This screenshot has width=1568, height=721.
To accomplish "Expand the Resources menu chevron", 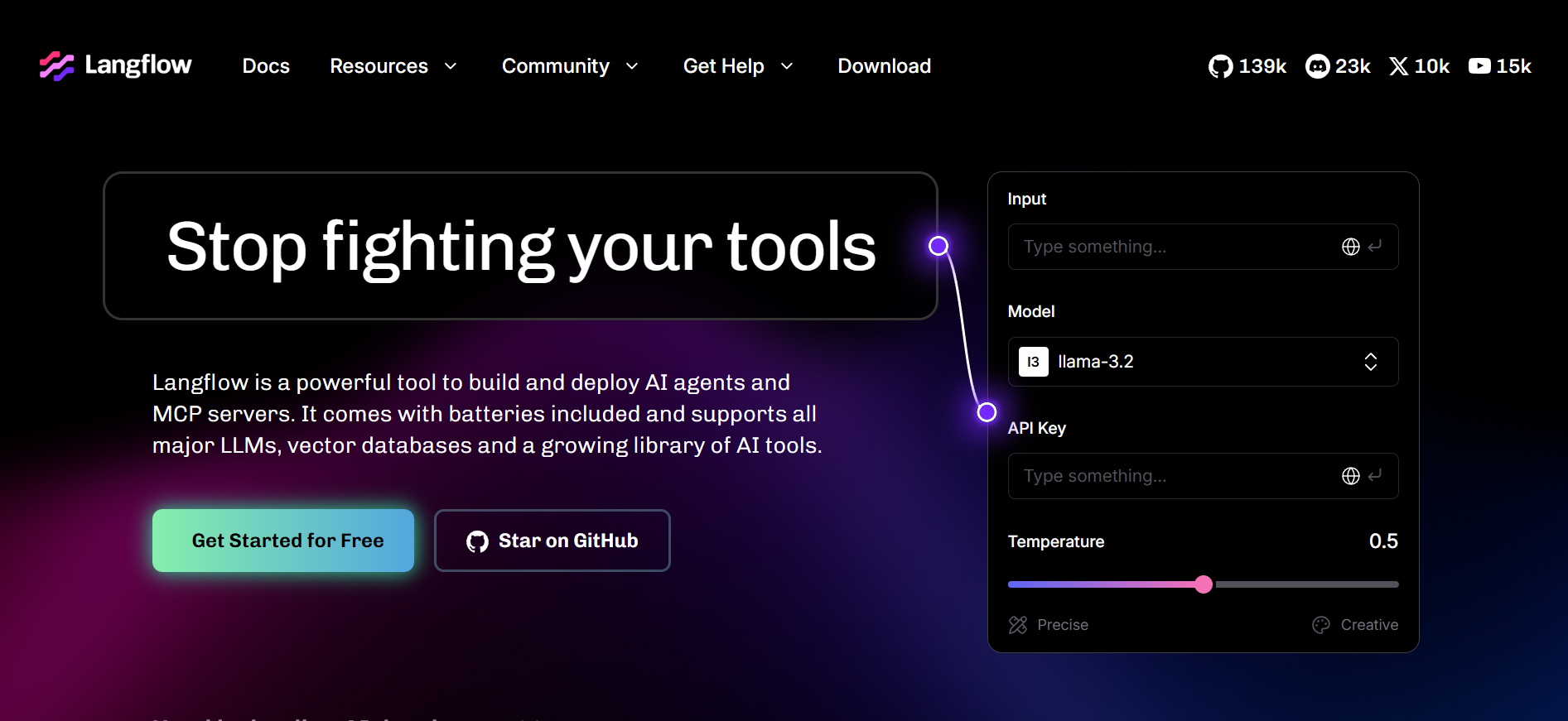I will tap(451, 66).
